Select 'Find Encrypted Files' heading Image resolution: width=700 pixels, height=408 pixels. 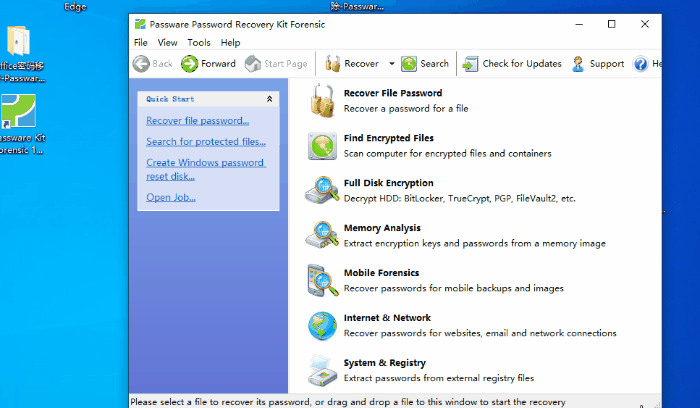point(389,138)
